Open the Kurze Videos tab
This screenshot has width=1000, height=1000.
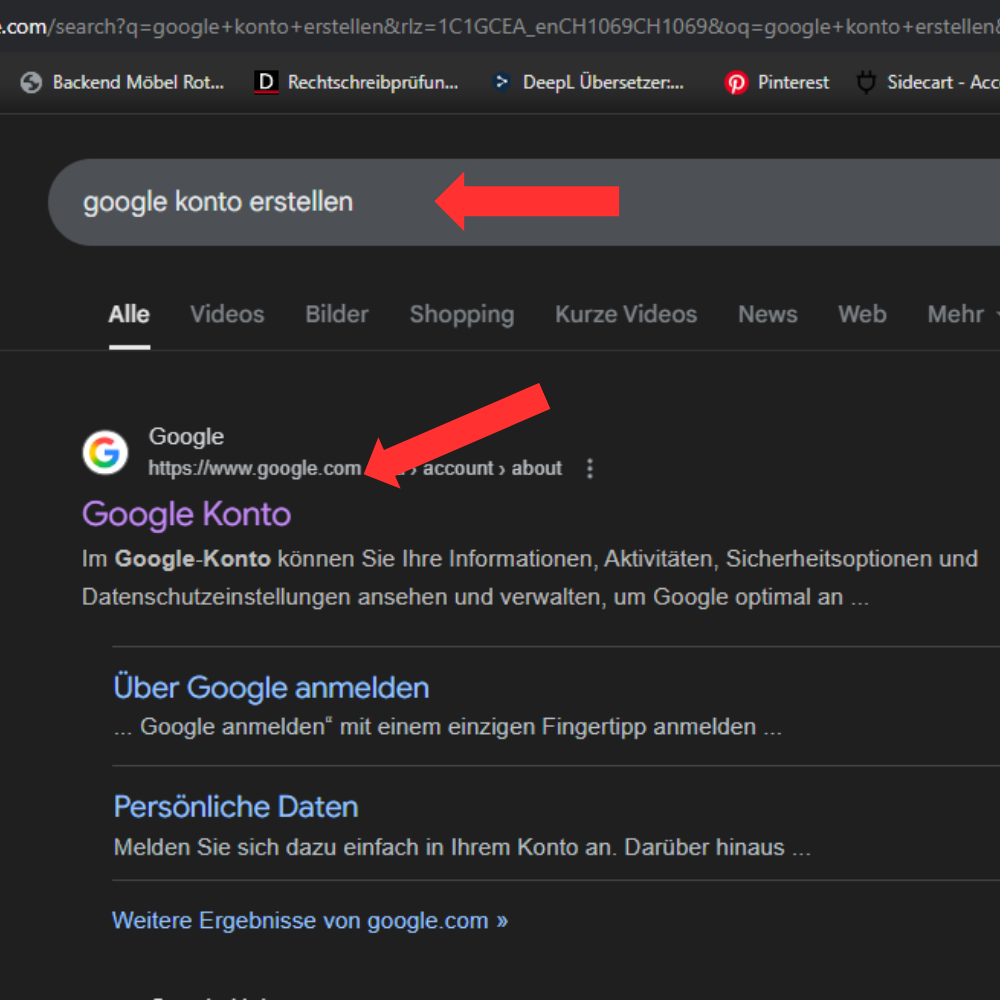[626, 314]
